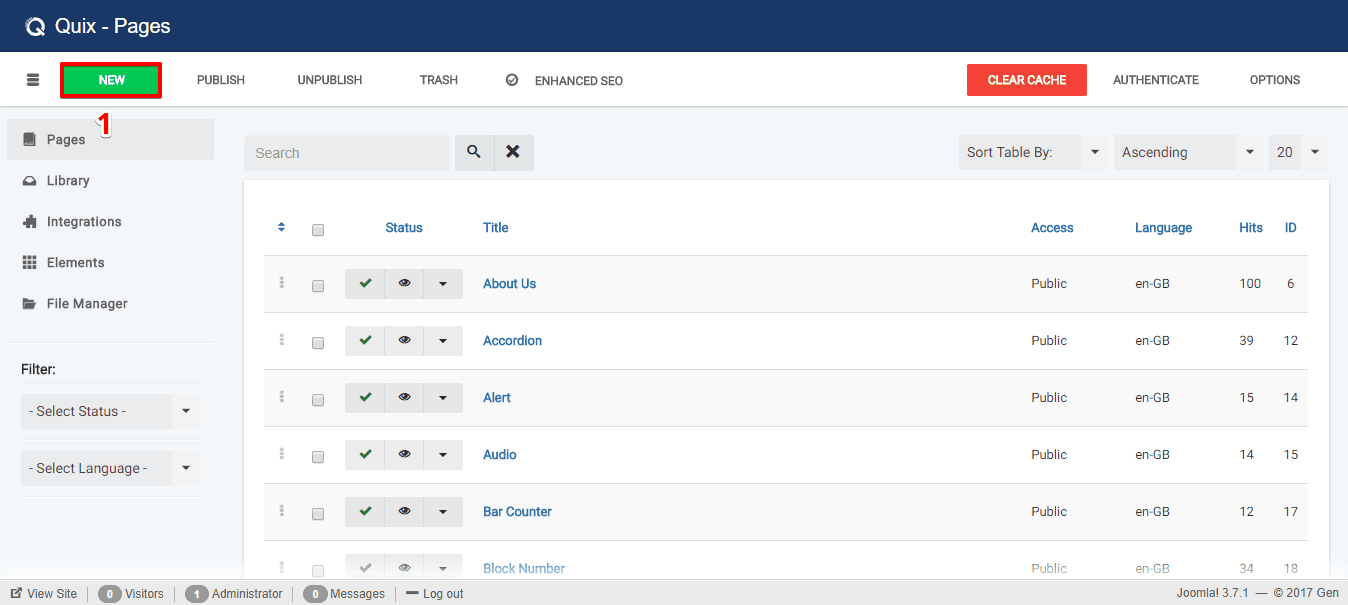Image resolution: width=1348 pixels, height=605 pixels.
Task: Check the Bar Counter row checkbox
Action: 318,514
